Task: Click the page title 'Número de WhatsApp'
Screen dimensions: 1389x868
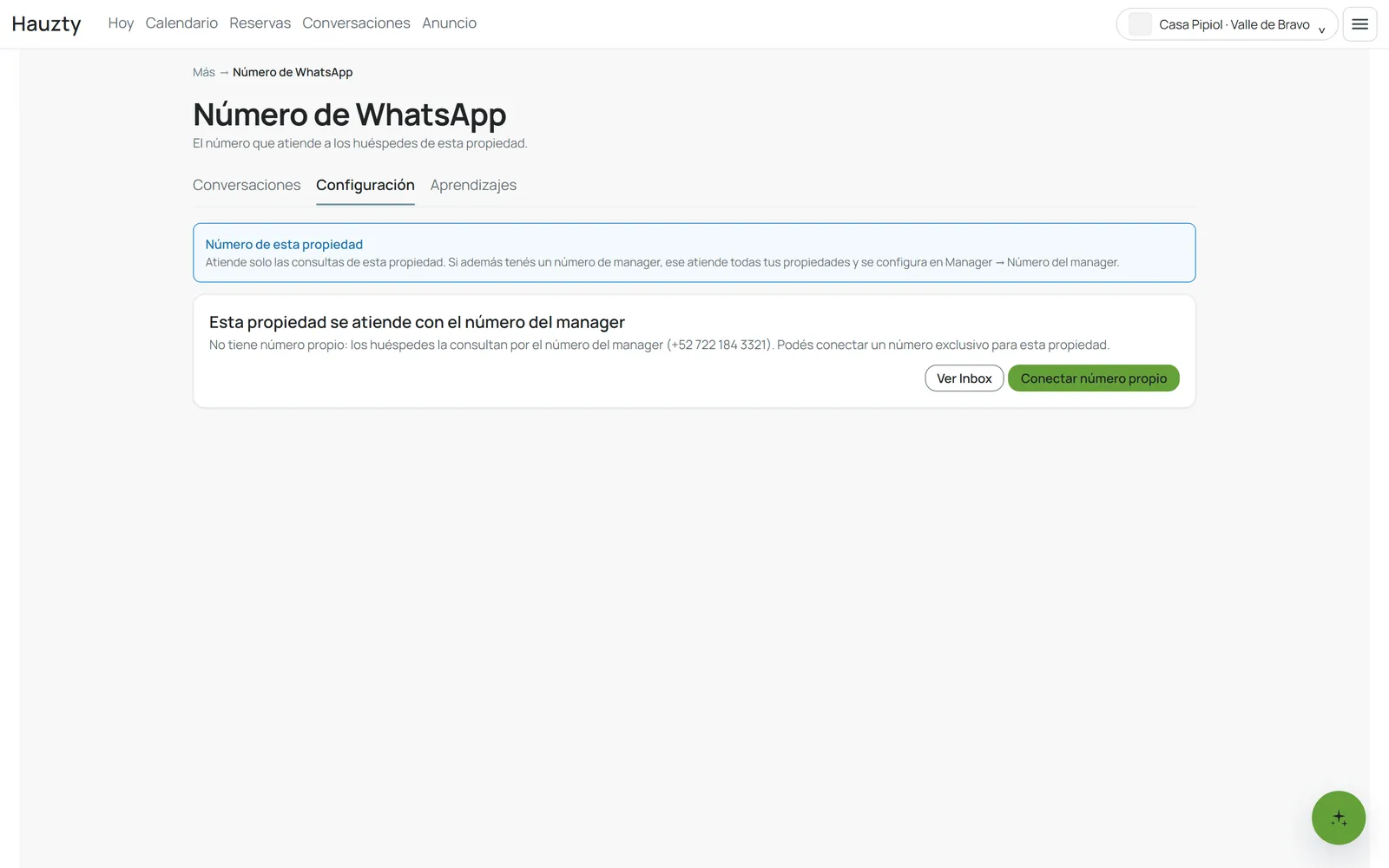Action: coord(349,115)
